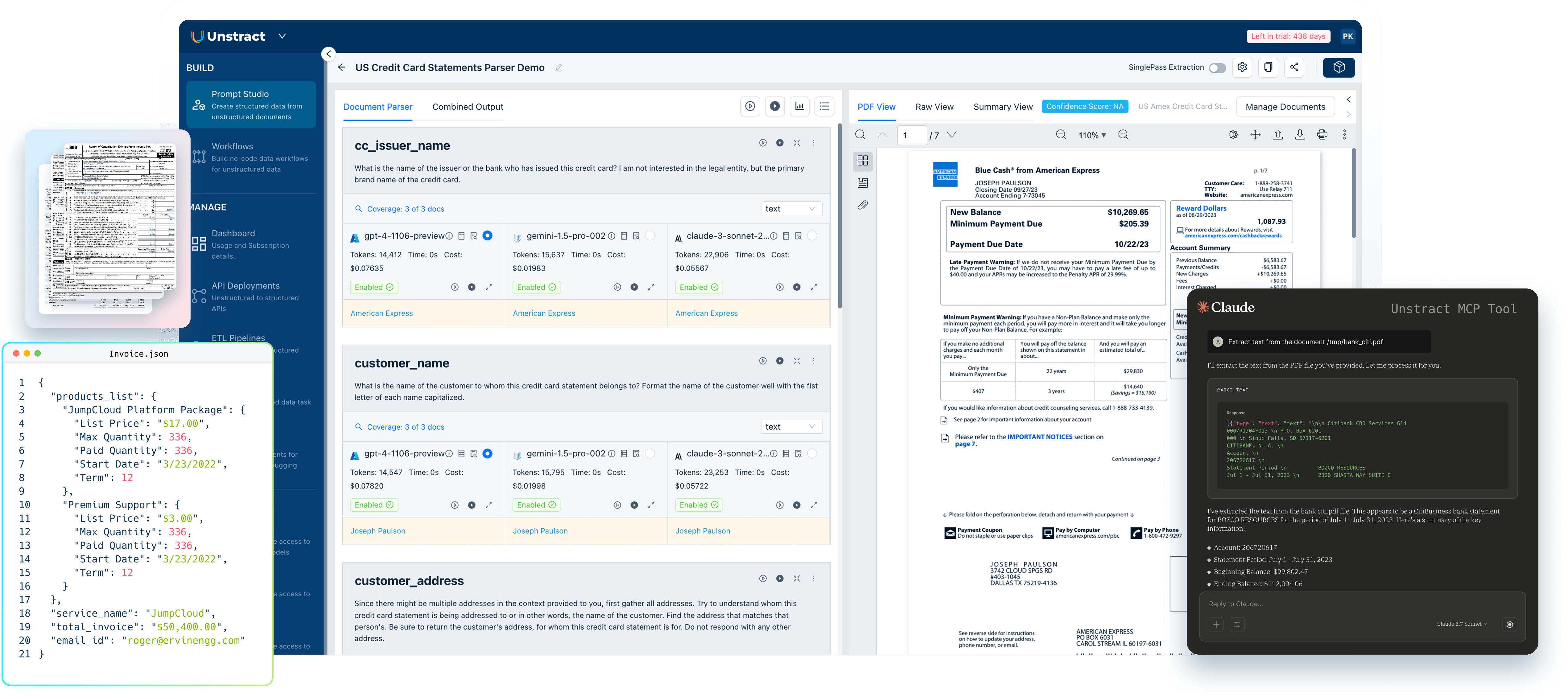Expand the Unstract organization dropdown chevron
Viewport: 1568px width, 699px height.
click(282, 36)
